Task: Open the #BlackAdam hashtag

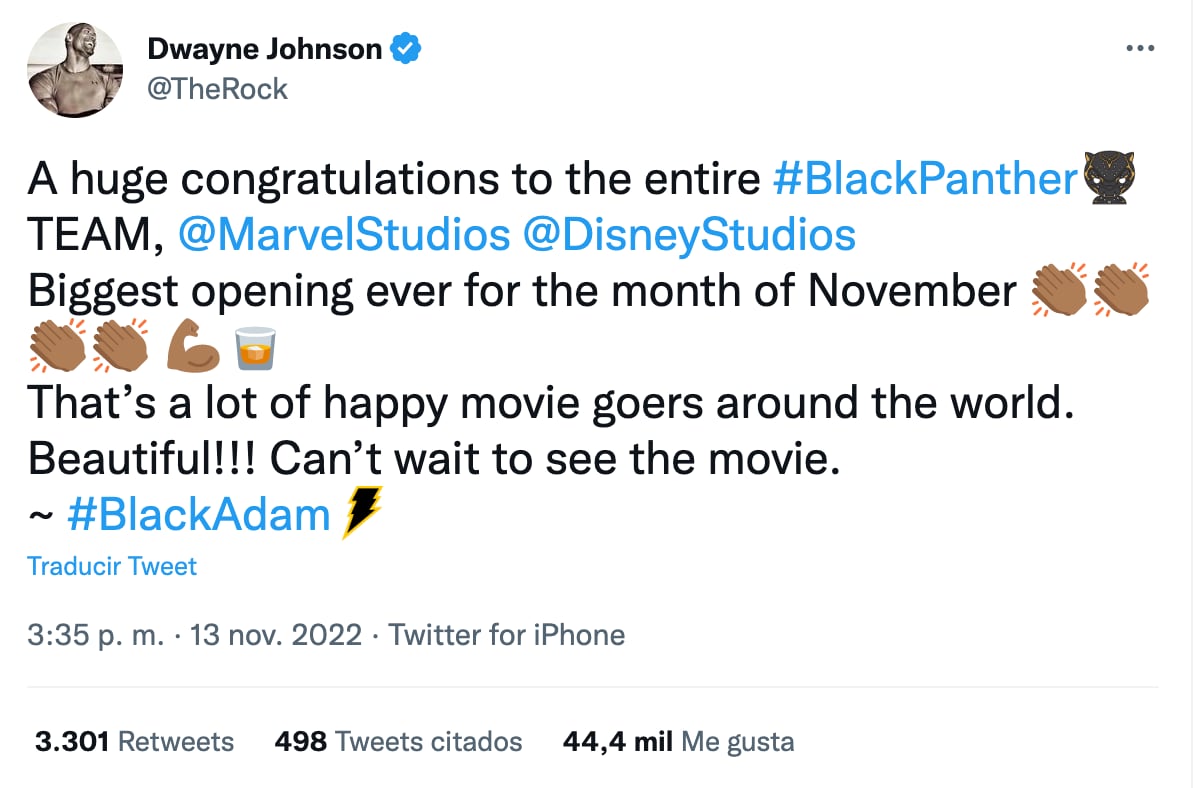Action: point(198,515)
